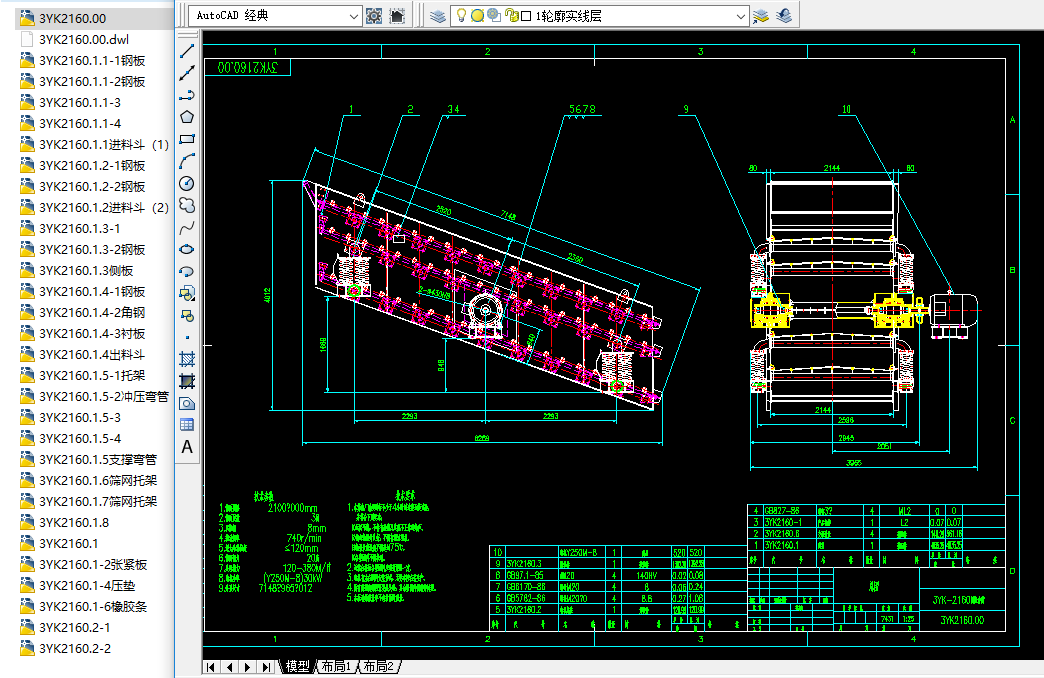
Task: Toggle the layer lock padlock icon
Action: click(511, 16)
